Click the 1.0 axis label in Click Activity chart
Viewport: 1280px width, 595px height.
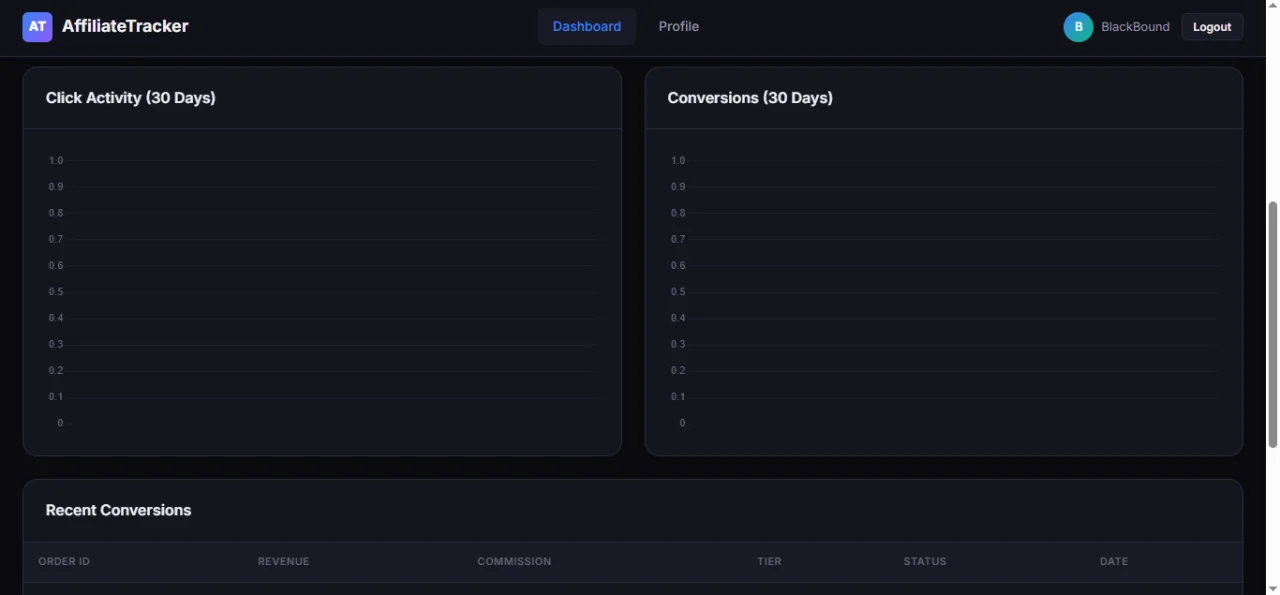click(56, 161)
